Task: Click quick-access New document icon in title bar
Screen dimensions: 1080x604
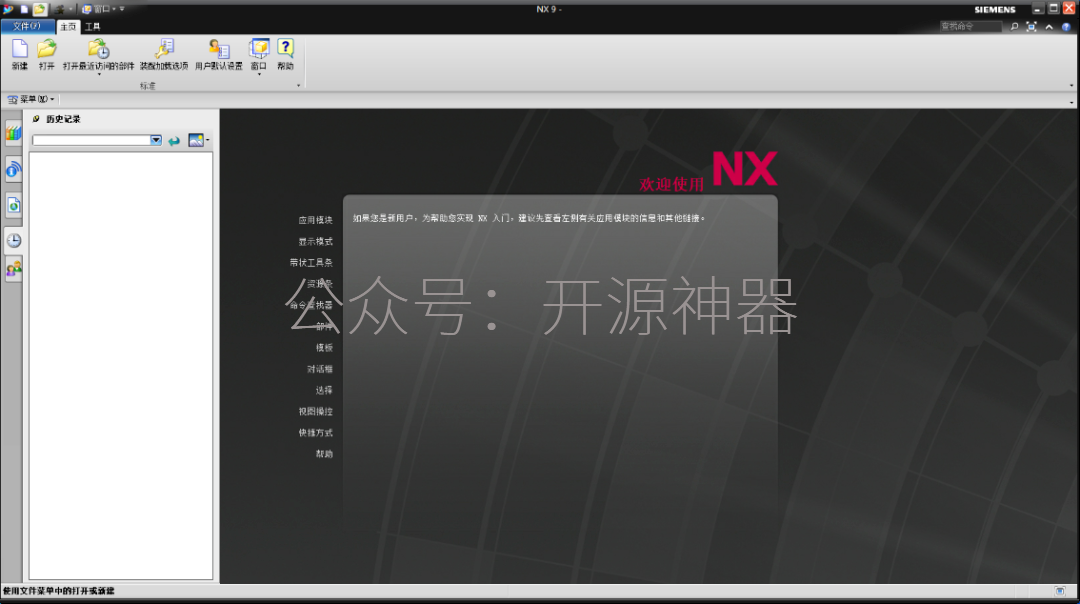Action: [x=24, y=9]
